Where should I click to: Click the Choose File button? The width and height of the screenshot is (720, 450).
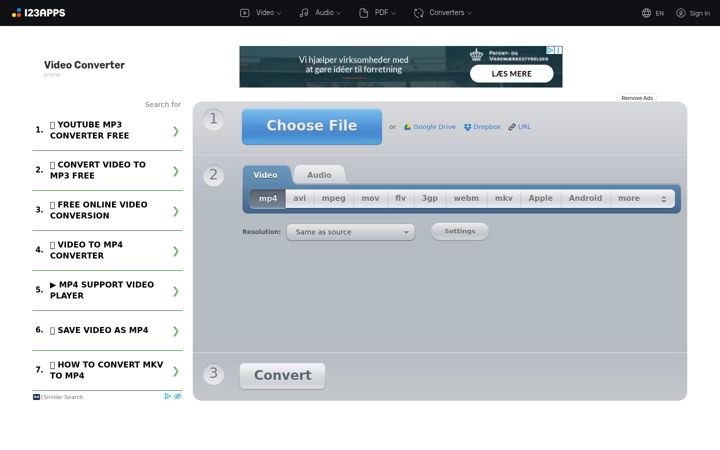point(312,127)
